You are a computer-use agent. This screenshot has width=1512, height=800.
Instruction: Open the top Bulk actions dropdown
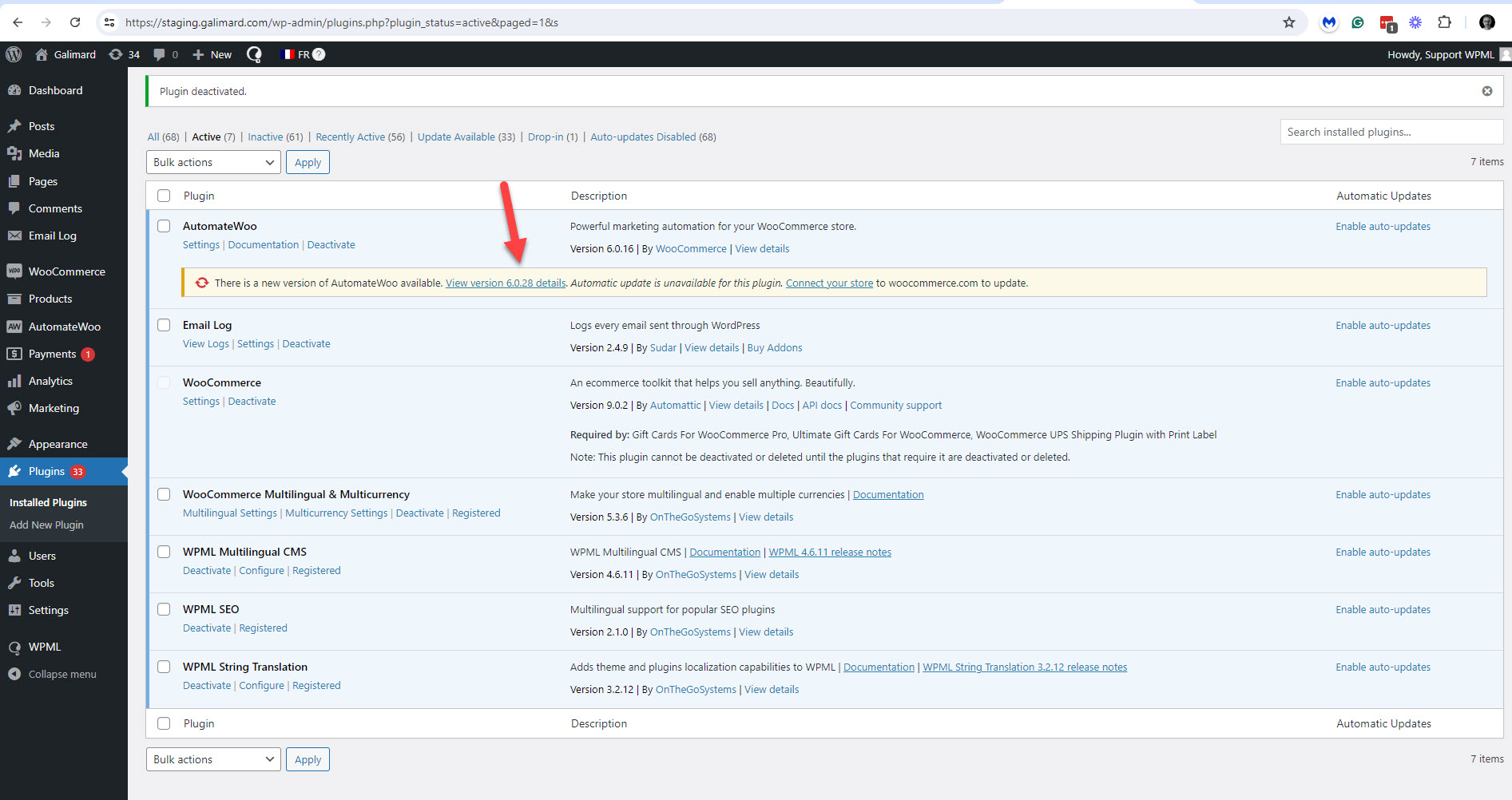pyautogui.click(x=213, y=162)
